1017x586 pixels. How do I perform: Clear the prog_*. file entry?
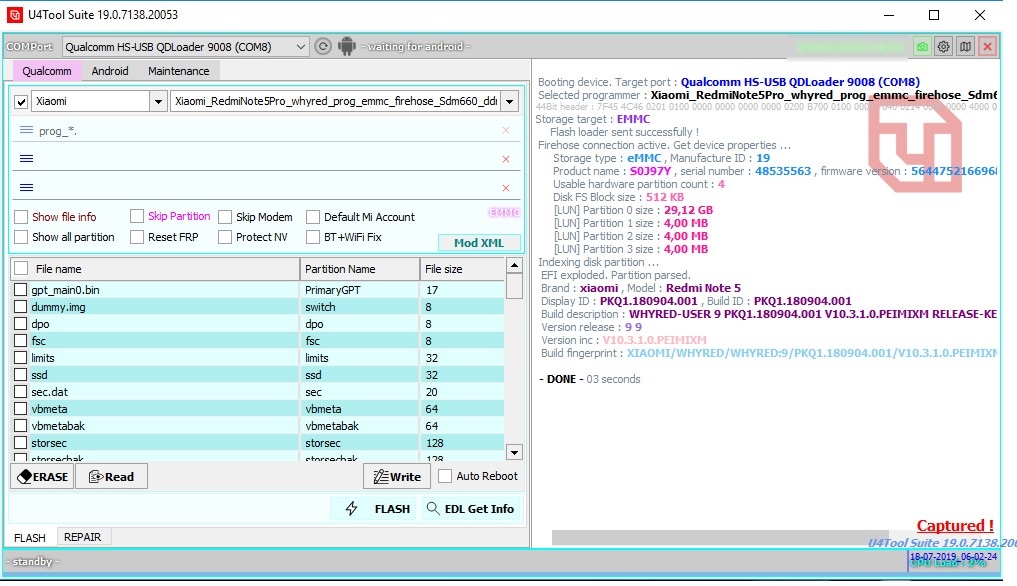click(506, 130)
